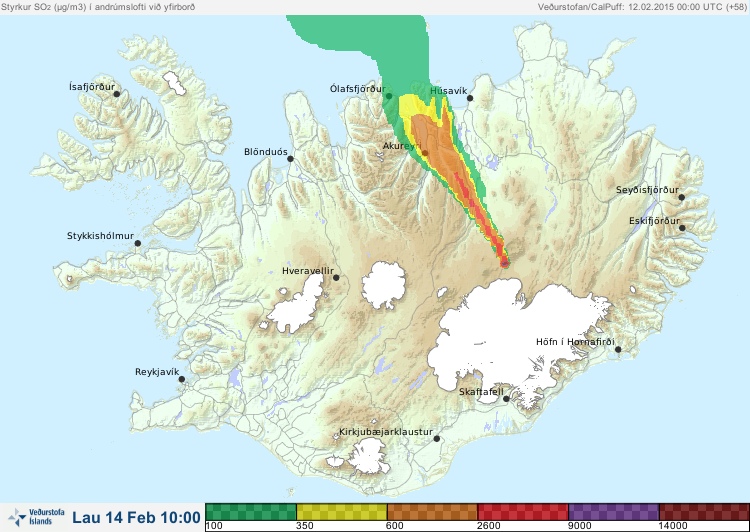The image size is (750, 532).
Task: Click the Skaftafell marker dot
Action: tap(506, 399)
